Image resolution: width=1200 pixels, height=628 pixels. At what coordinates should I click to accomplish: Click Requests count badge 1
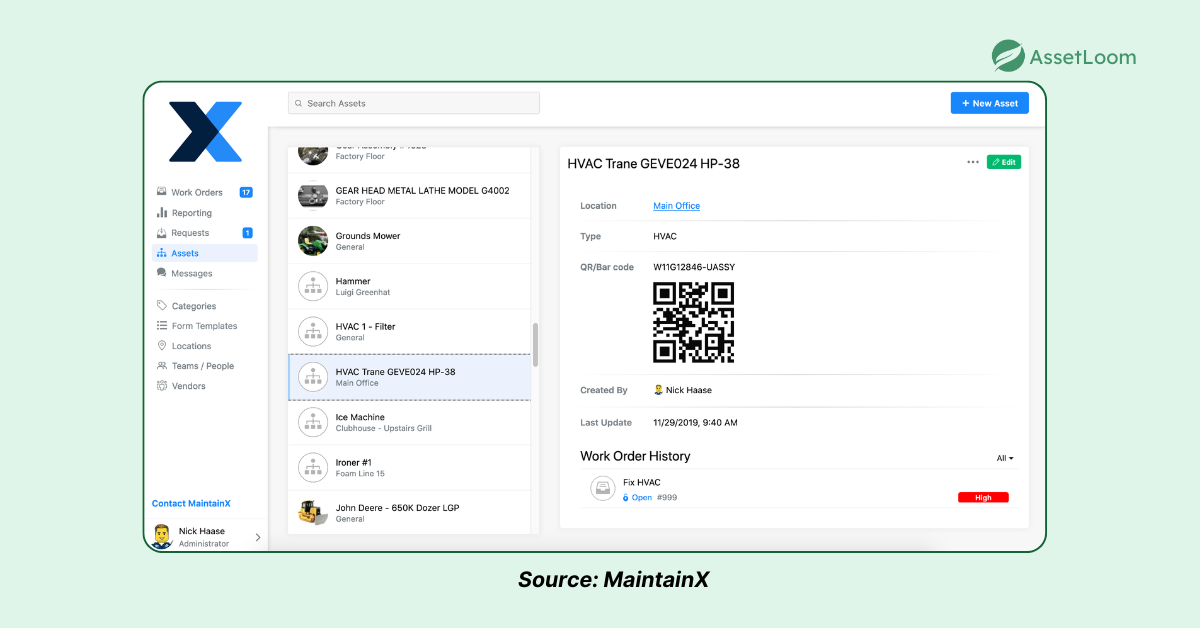(247, 233)
